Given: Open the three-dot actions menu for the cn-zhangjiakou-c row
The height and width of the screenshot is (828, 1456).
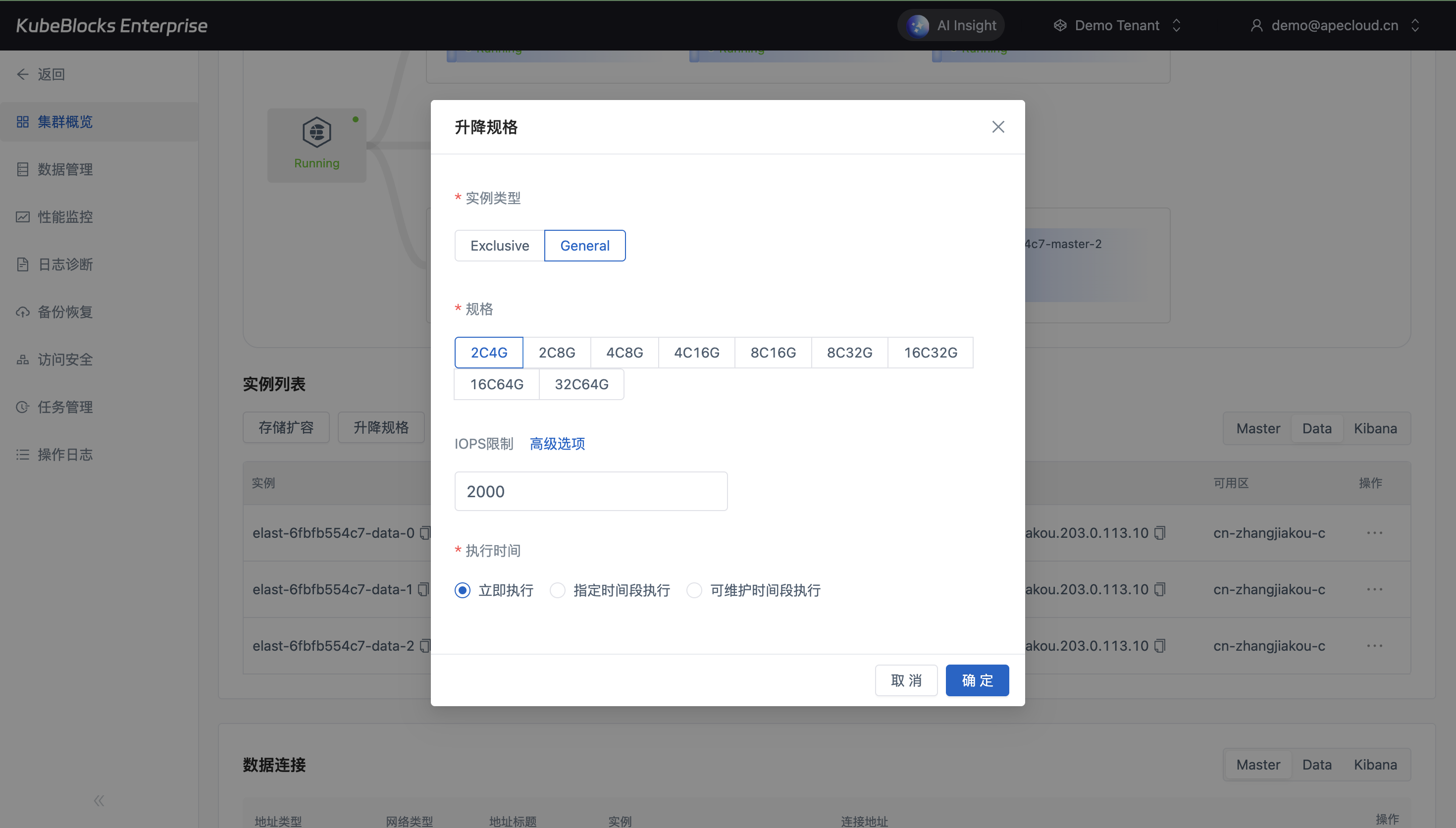Looking at the screenshot, I should [1374, 533].
